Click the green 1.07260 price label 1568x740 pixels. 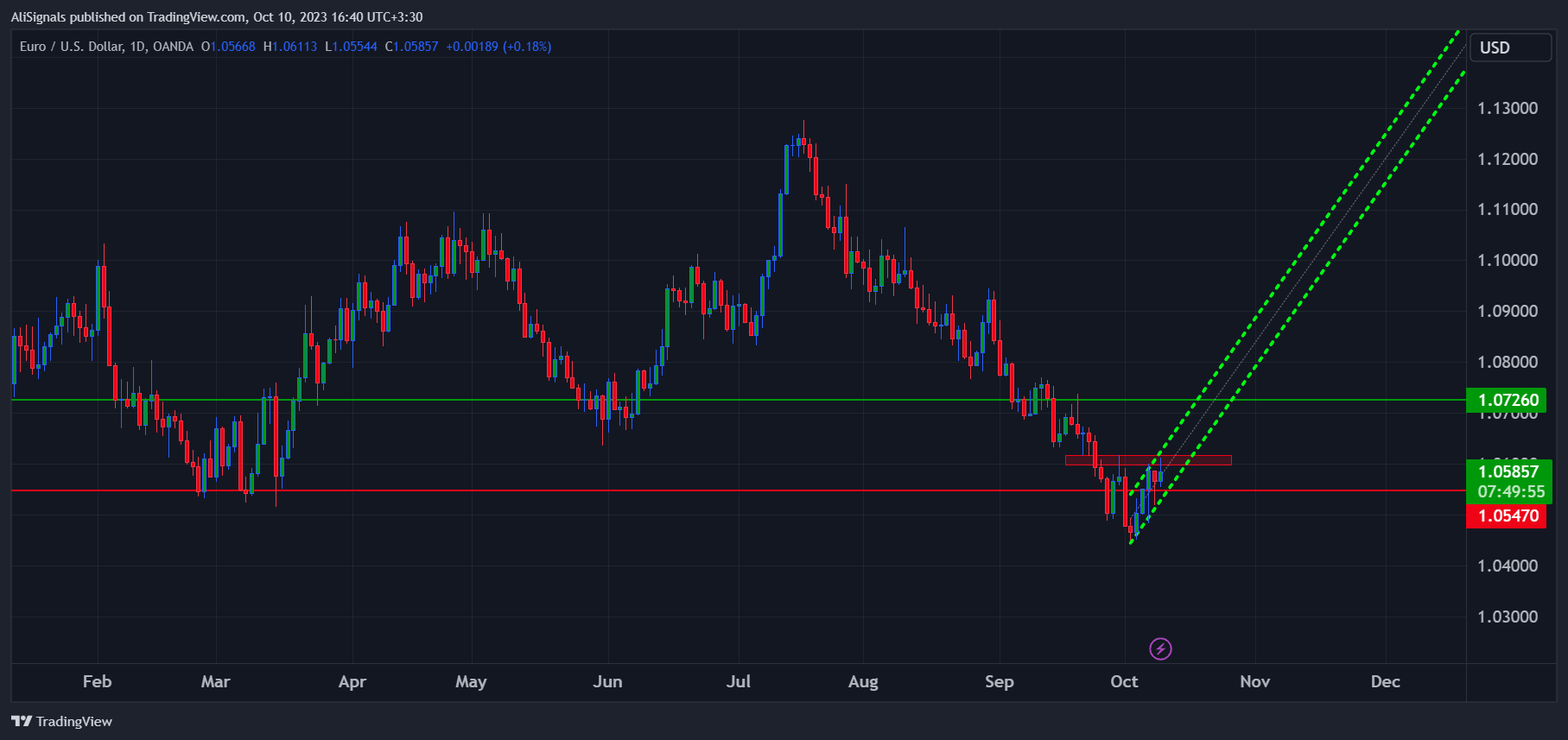coord(1508,400)
